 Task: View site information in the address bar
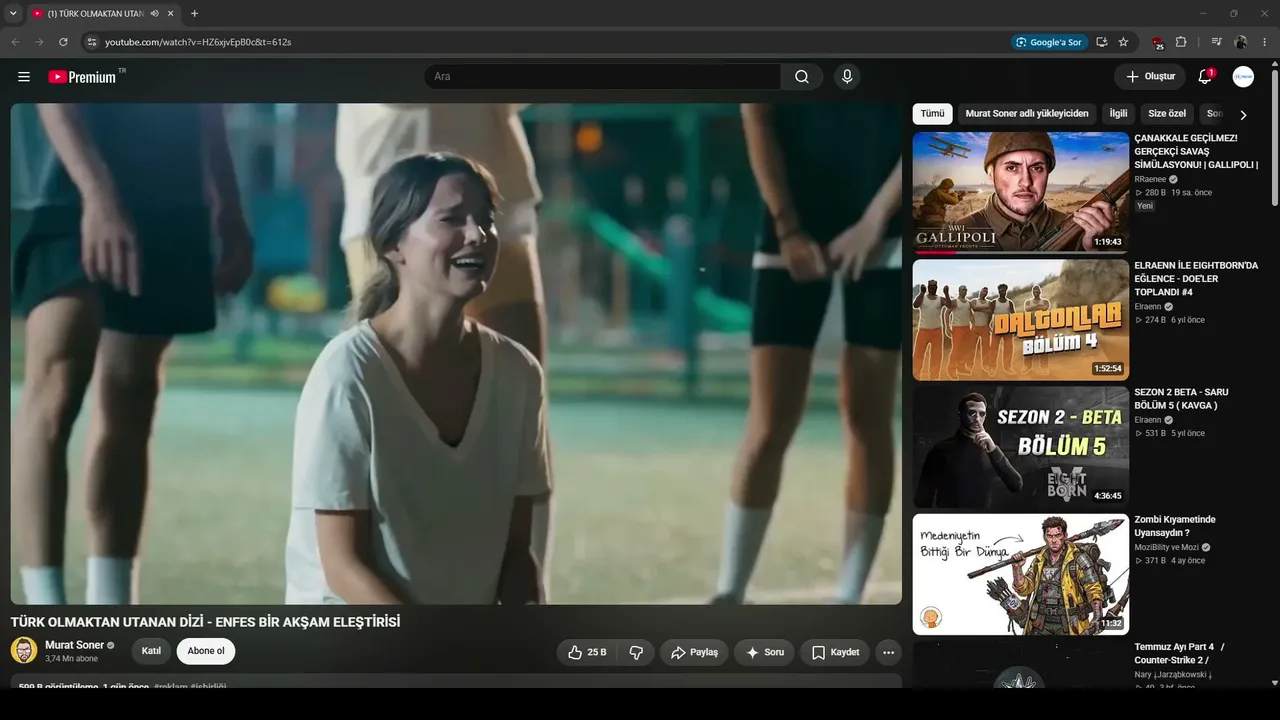[x=91, y=42]
